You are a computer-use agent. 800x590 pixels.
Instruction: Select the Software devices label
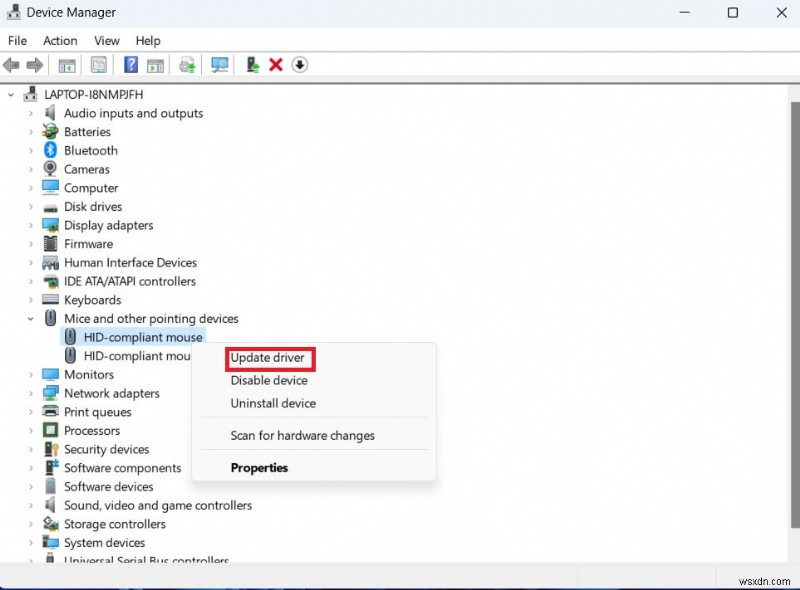point(108,486)
